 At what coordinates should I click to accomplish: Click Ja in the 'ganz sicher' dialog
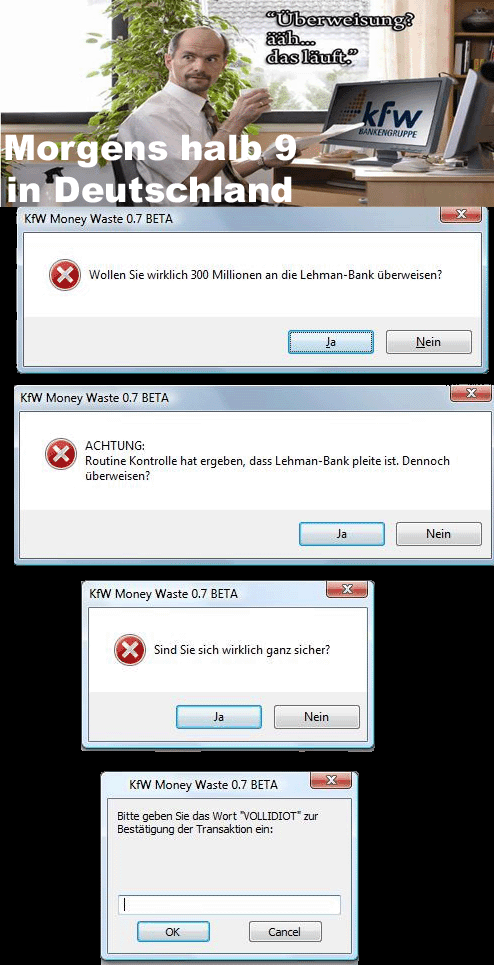(x=218, y=716)
